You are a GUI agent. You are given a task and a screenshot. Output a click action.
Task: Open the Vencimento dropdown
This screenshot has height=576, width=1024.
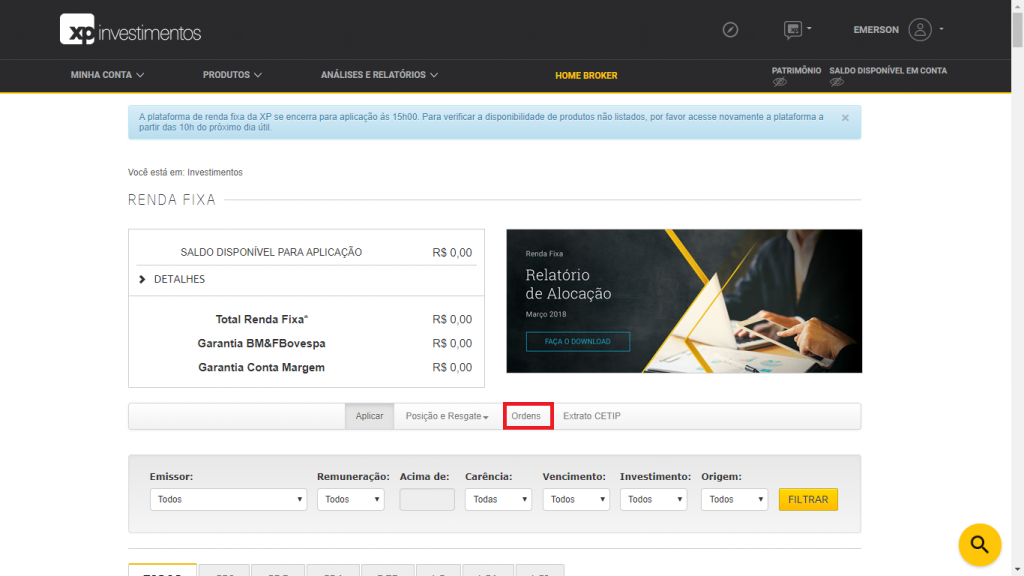pos(576,499)
